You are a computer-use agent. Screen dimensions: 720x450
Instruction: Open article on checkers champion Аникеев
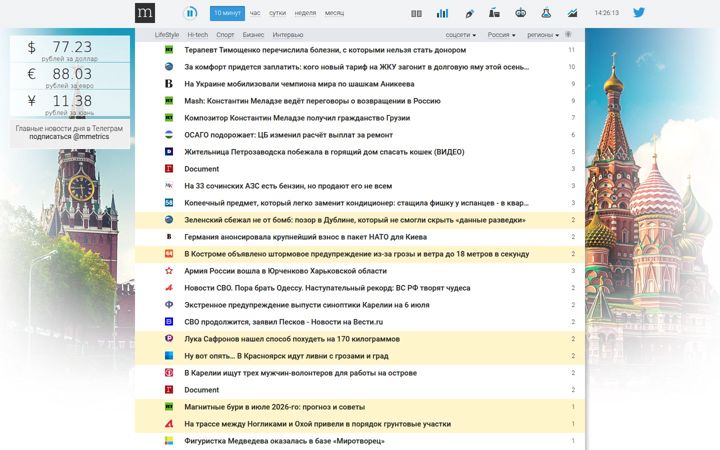click(x=299, y=84)
